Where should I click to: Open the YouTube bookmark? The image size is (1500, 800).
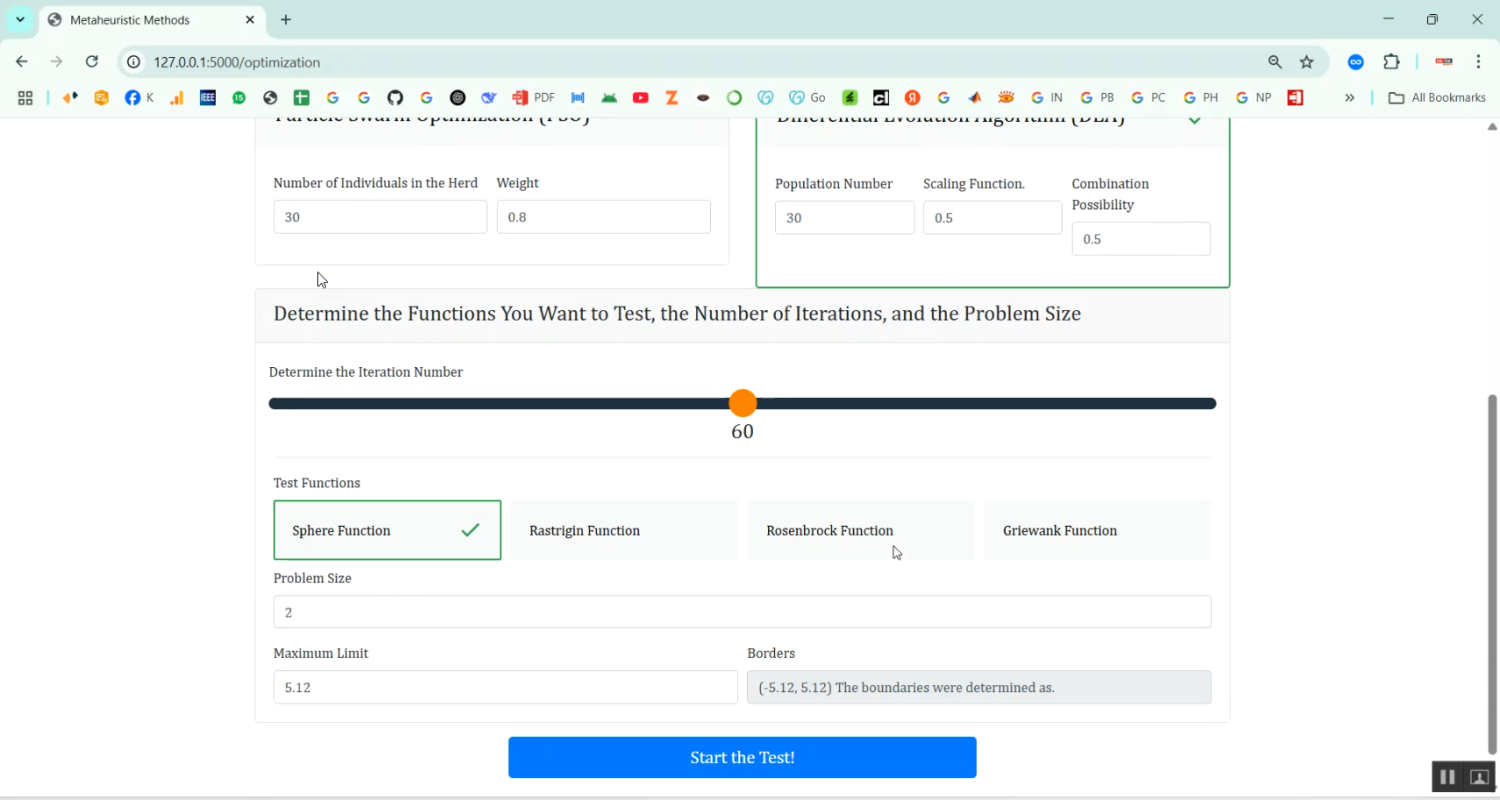(x=641, y=98)
